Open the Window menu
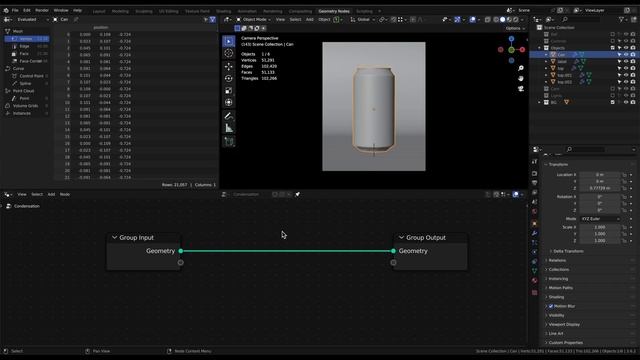The height and width of the screenshot is (360, 640). [61, 10]
